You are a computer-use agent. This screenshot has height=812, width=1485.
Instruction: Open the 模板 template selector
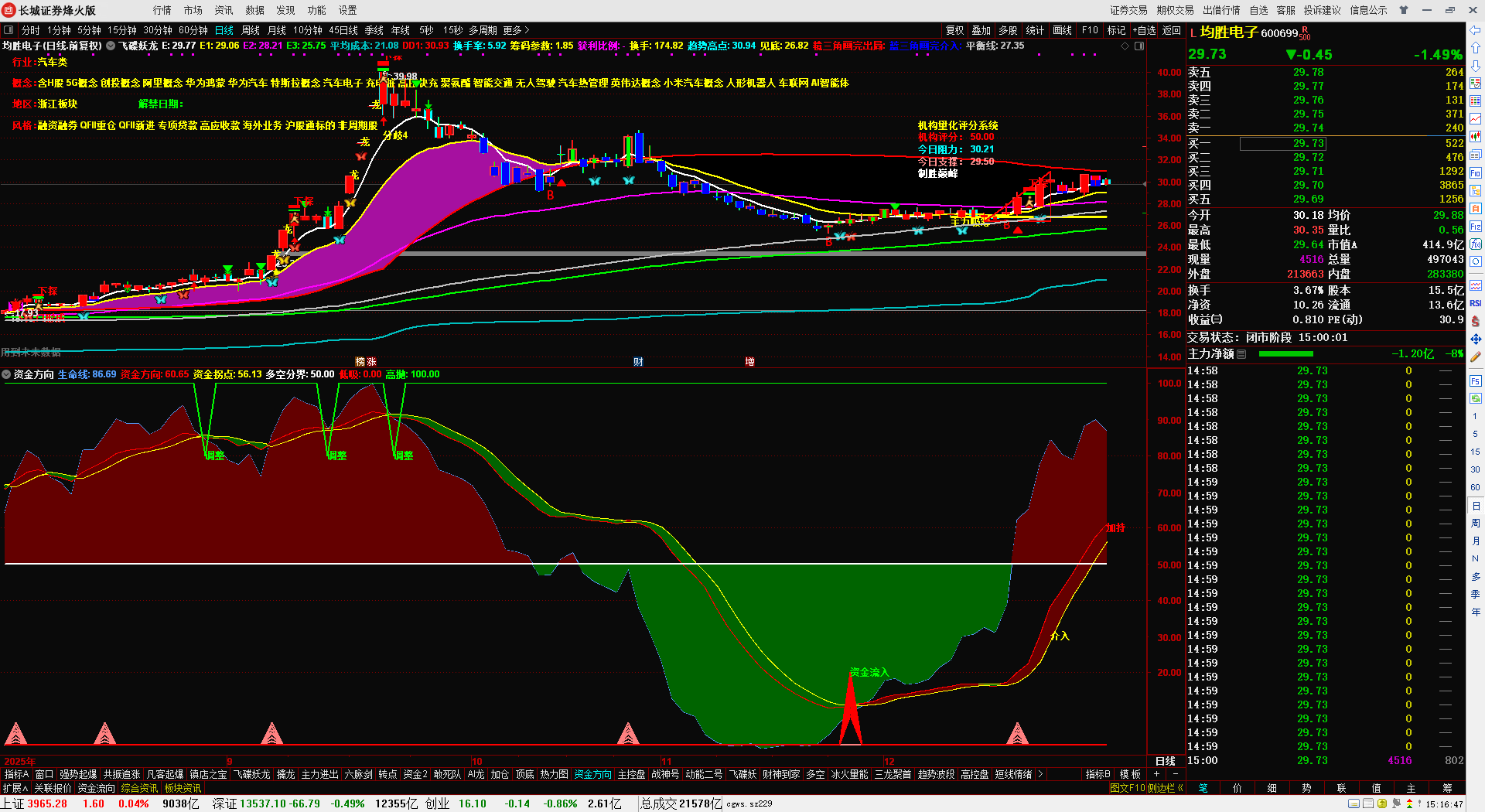point(1130,774)
